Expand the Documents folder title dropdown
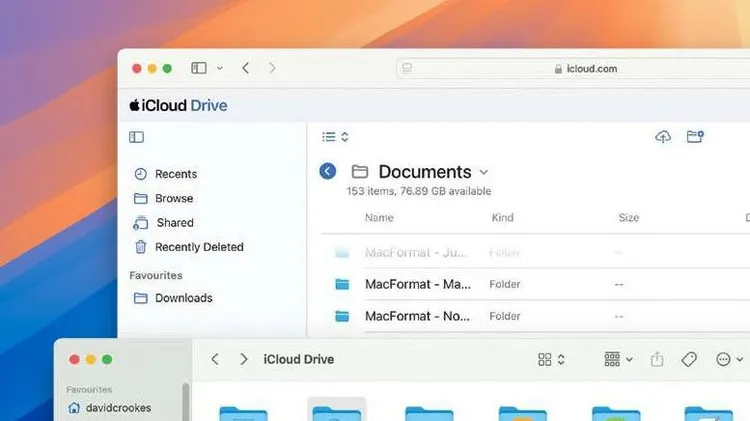 484,172
